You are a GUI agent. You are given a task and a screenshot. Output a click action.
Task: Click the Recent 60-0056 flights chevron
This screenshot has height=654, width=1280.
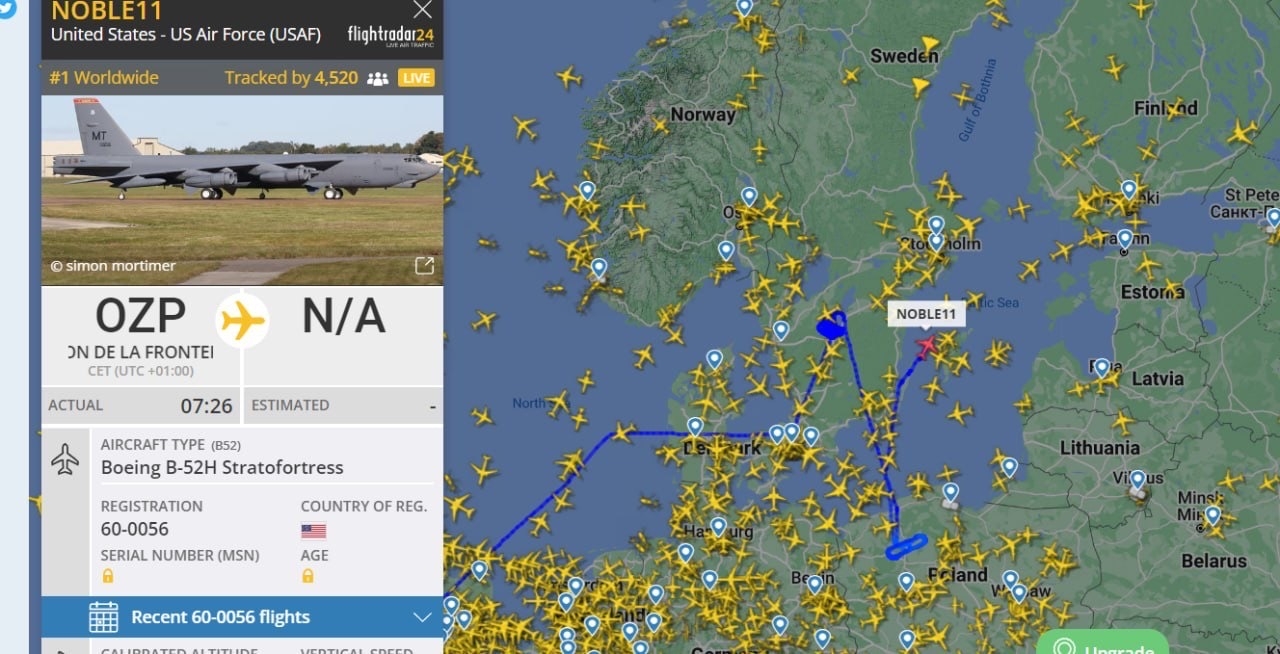tap(422, 617)
